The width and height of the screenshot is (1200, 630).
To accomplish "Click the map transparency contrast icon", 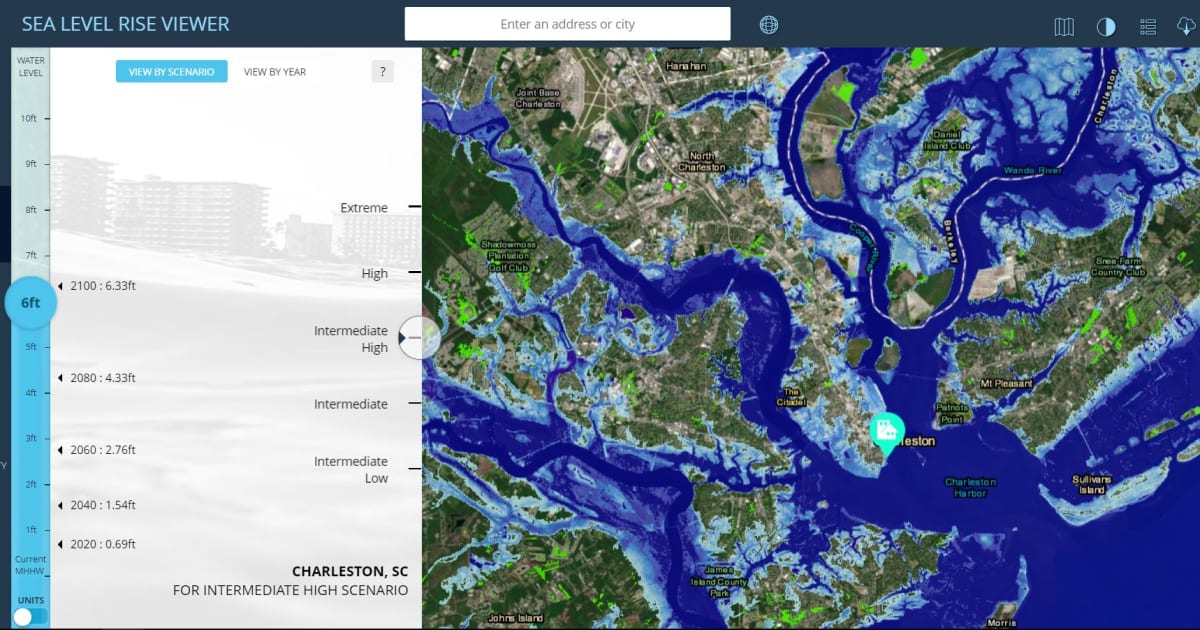I will (x=1106, y=24).
